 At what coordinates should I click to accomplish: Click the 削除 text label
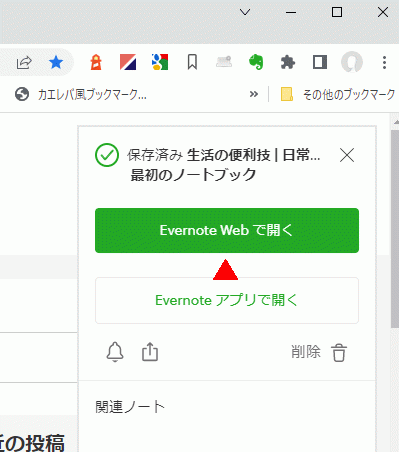click(306, 352)
